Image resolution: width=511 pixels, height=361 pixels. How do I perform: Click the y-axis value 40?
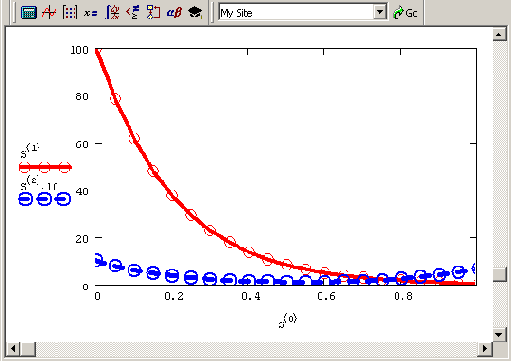click(x=82, y=192)
